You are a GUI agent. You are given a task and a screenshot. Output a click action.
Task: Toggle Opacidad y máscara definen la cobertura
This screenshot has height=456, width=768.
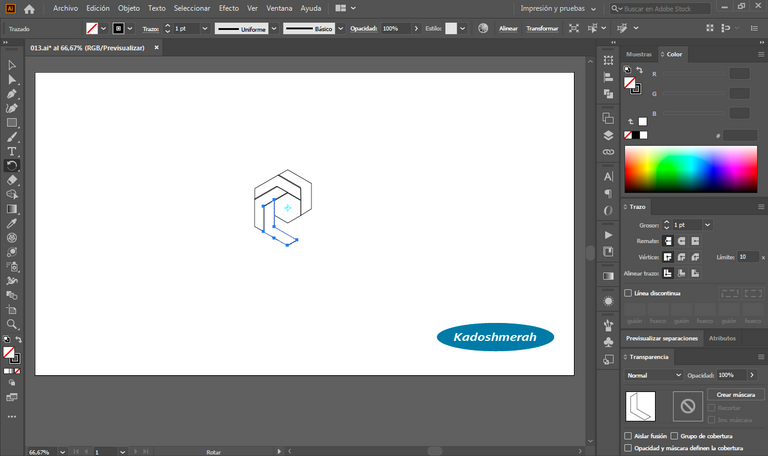point(628,448)
